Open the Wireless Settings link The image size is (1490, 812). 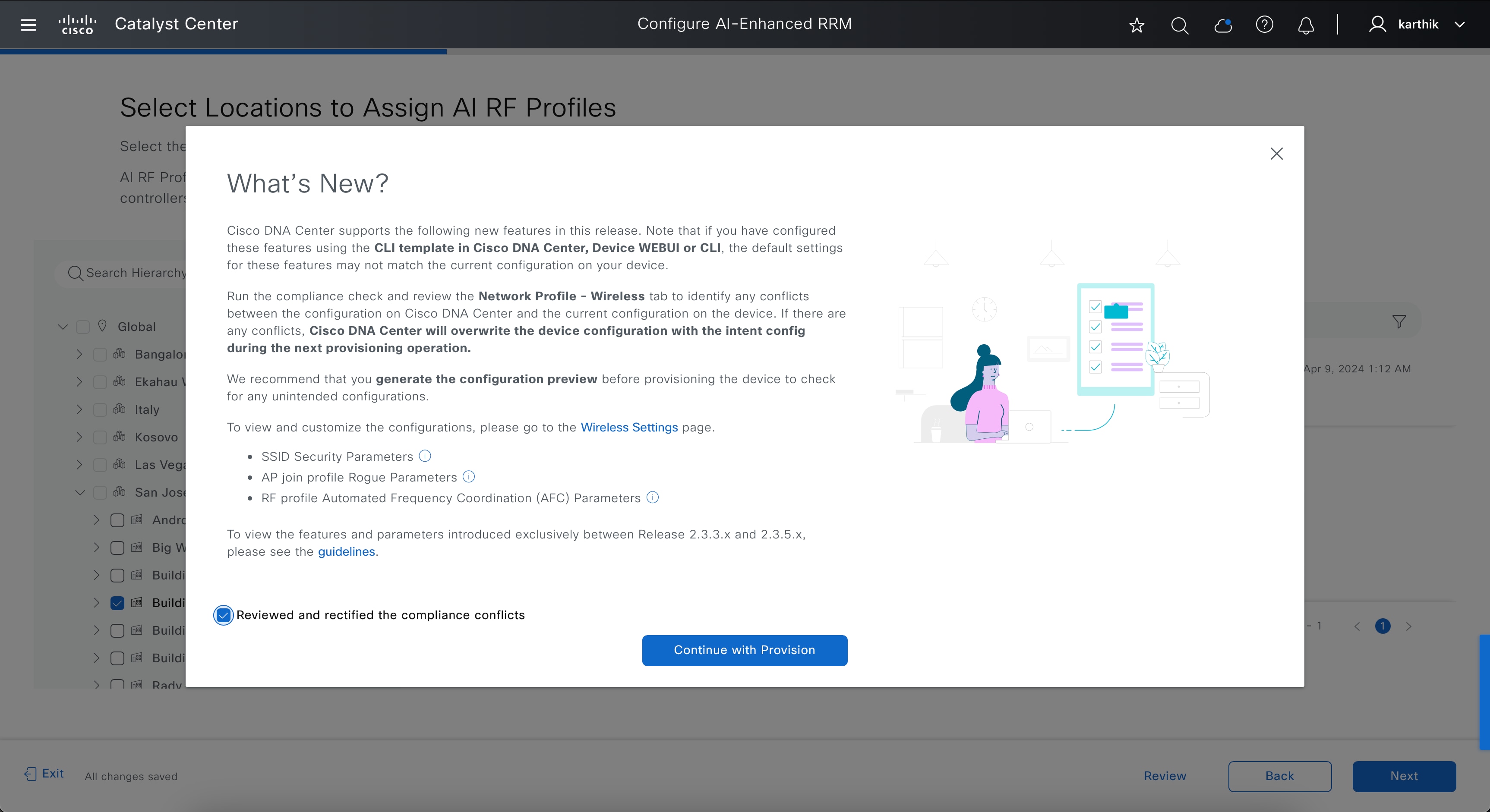tap(629, 428)
